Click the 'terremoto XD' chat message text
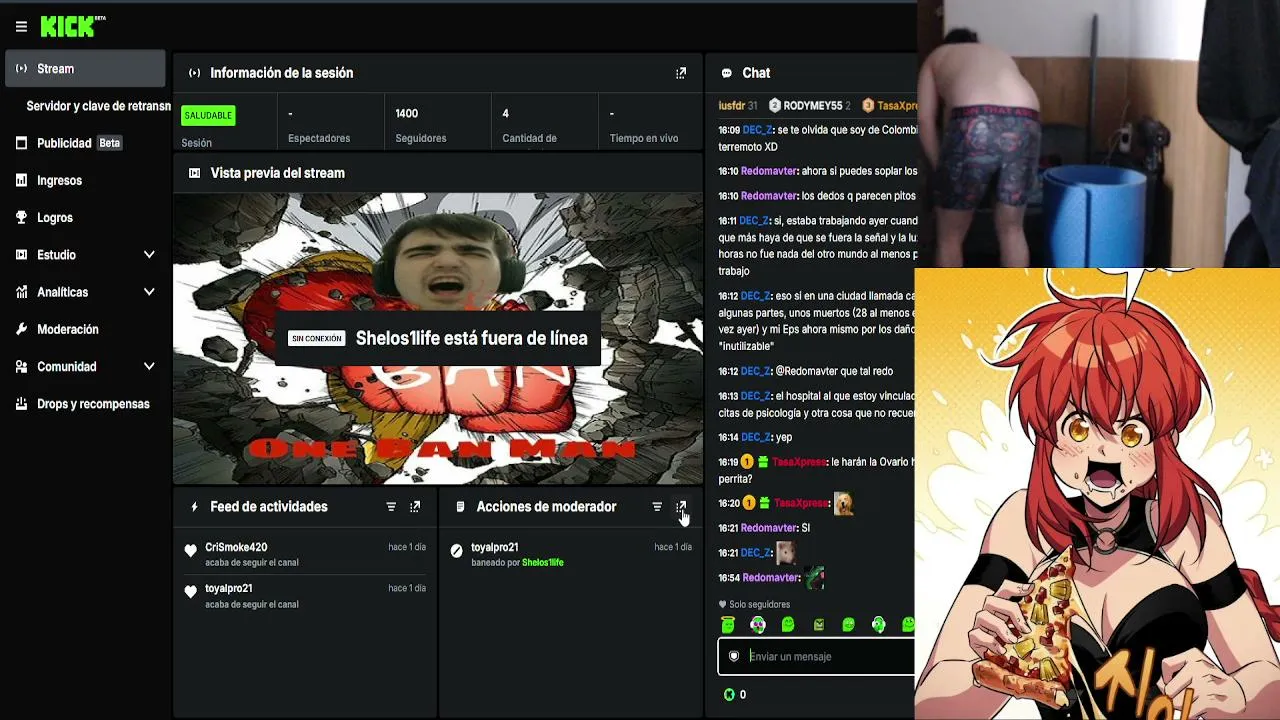The height and width of the screenshot is (720, 1280). coord(748,147)
